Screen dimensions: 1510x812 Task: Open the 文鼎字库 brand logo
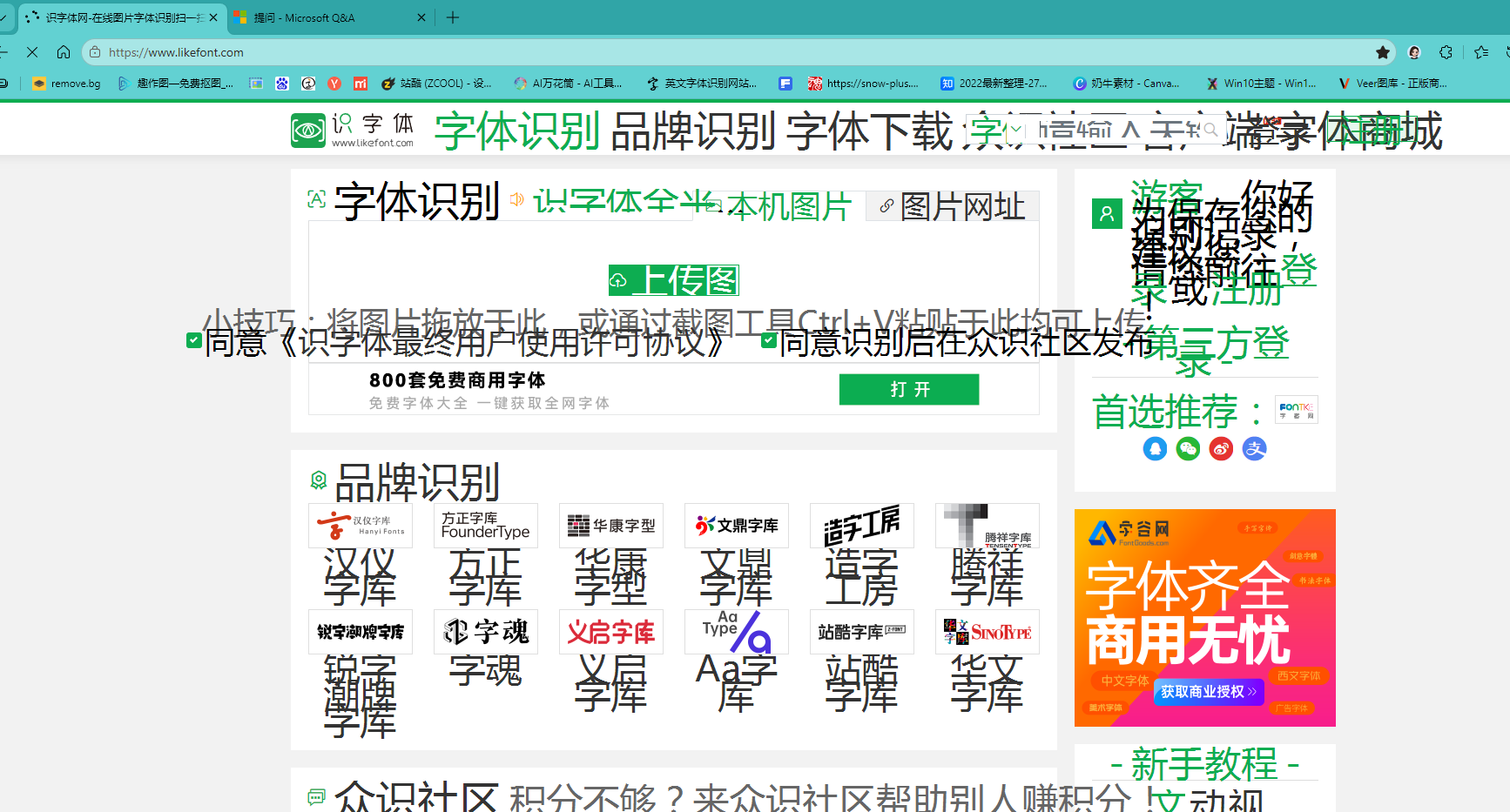tap(737, 526)
